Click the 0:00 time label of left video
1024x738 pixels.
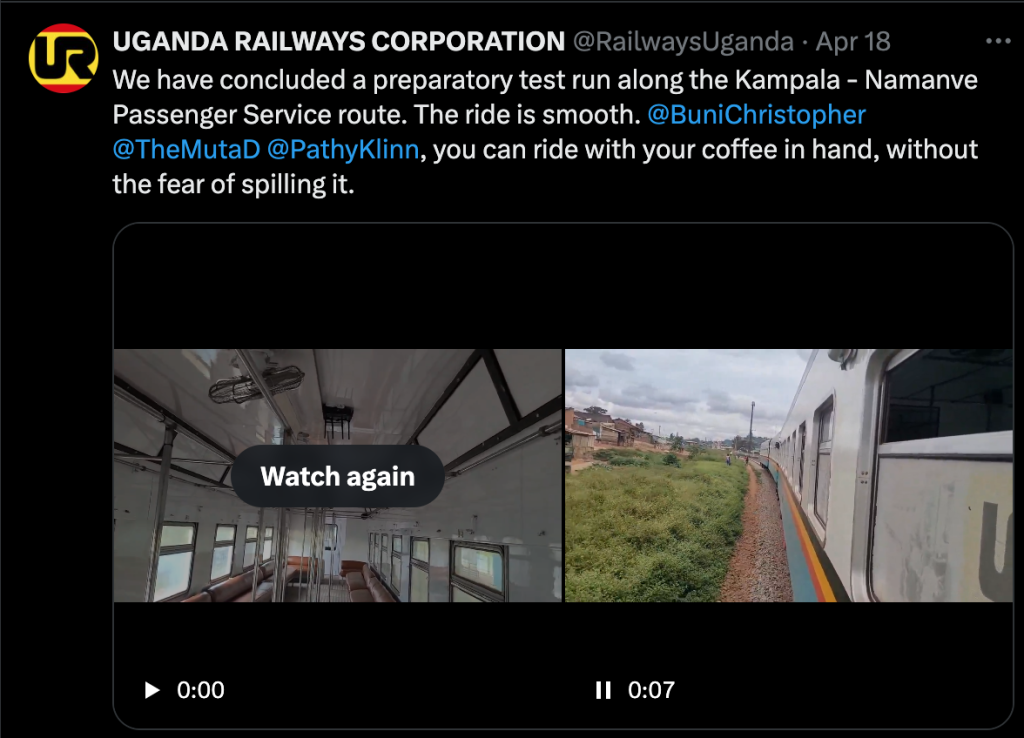(x=200, y=690)
